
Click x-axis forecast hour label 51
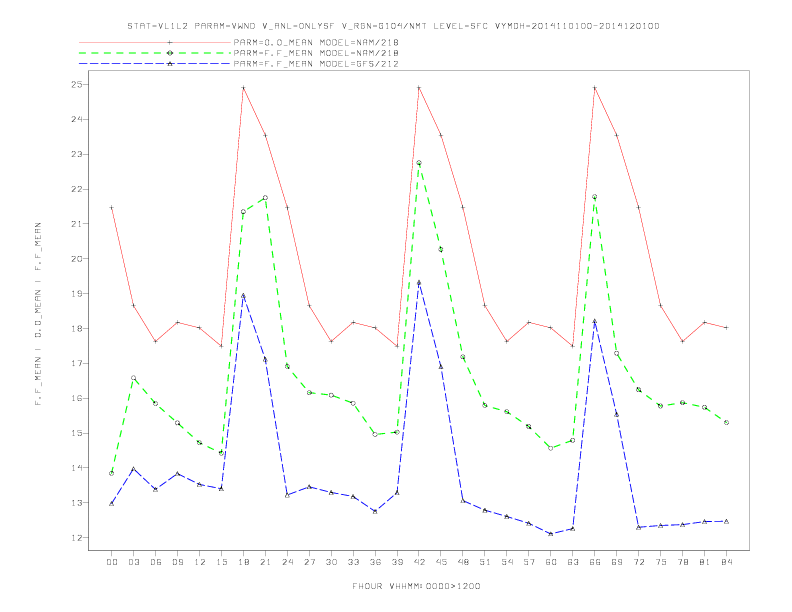(x=485, y=562)
